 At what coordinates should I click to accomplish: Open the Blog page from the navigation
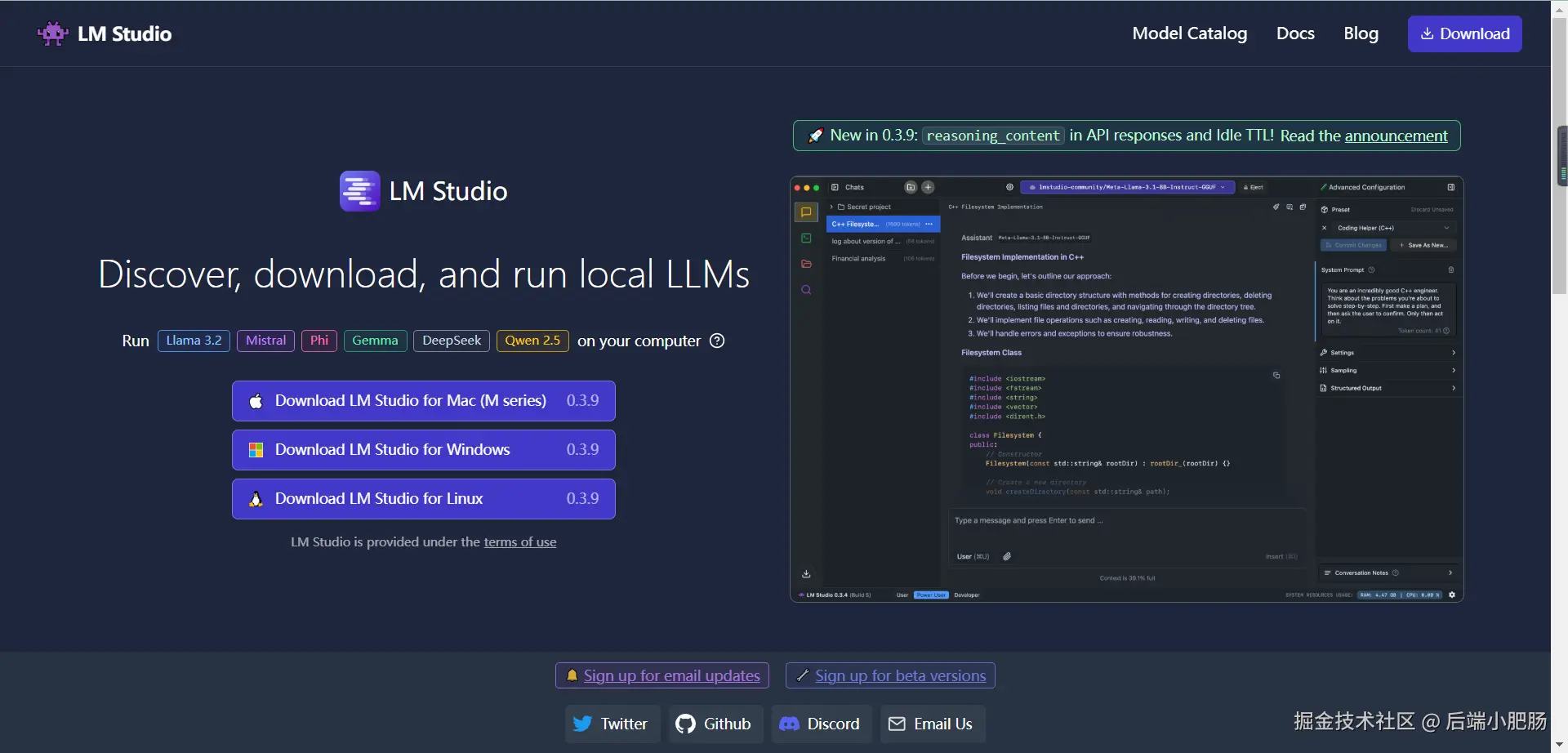click(1361, 33)
